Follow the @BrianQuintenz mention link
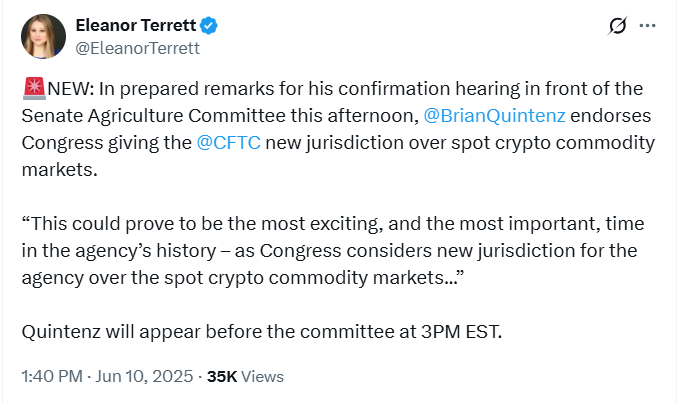 click(494, 116)
